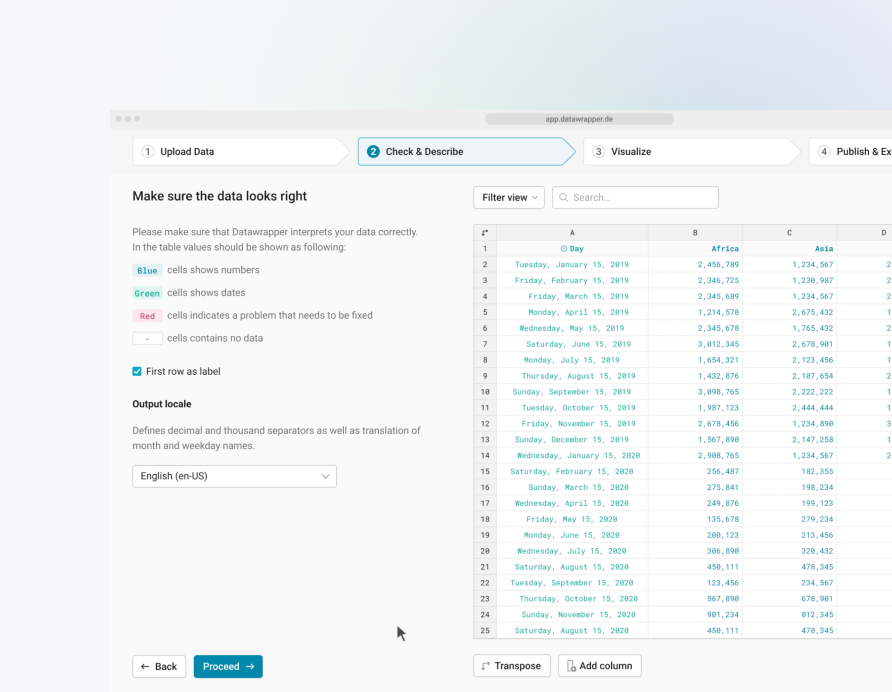The height and width of the screenshot is (692, 892).
Task: Click the Transpose button
Action: click(x=512, y=666)
